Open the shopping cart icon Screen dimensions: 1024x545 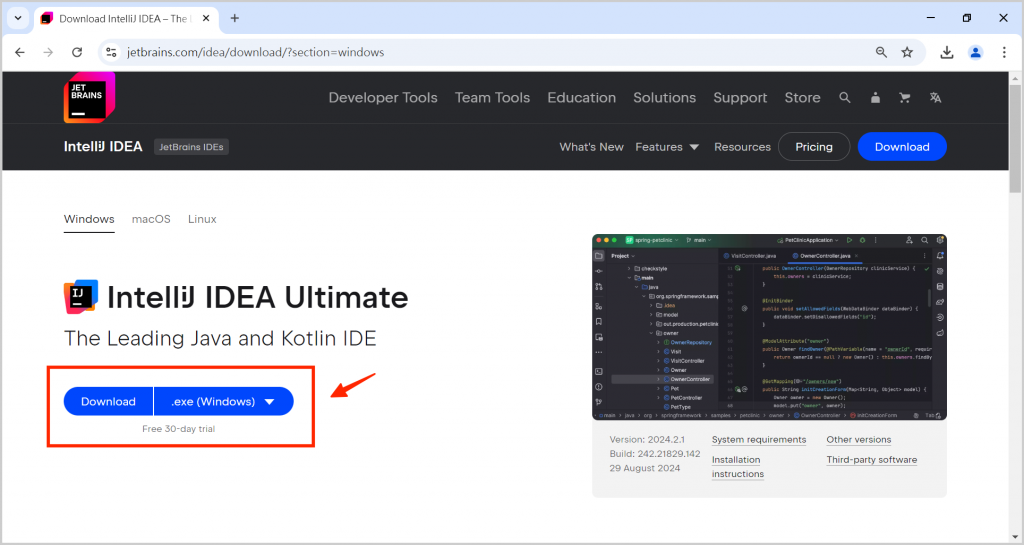click(904, 98)
